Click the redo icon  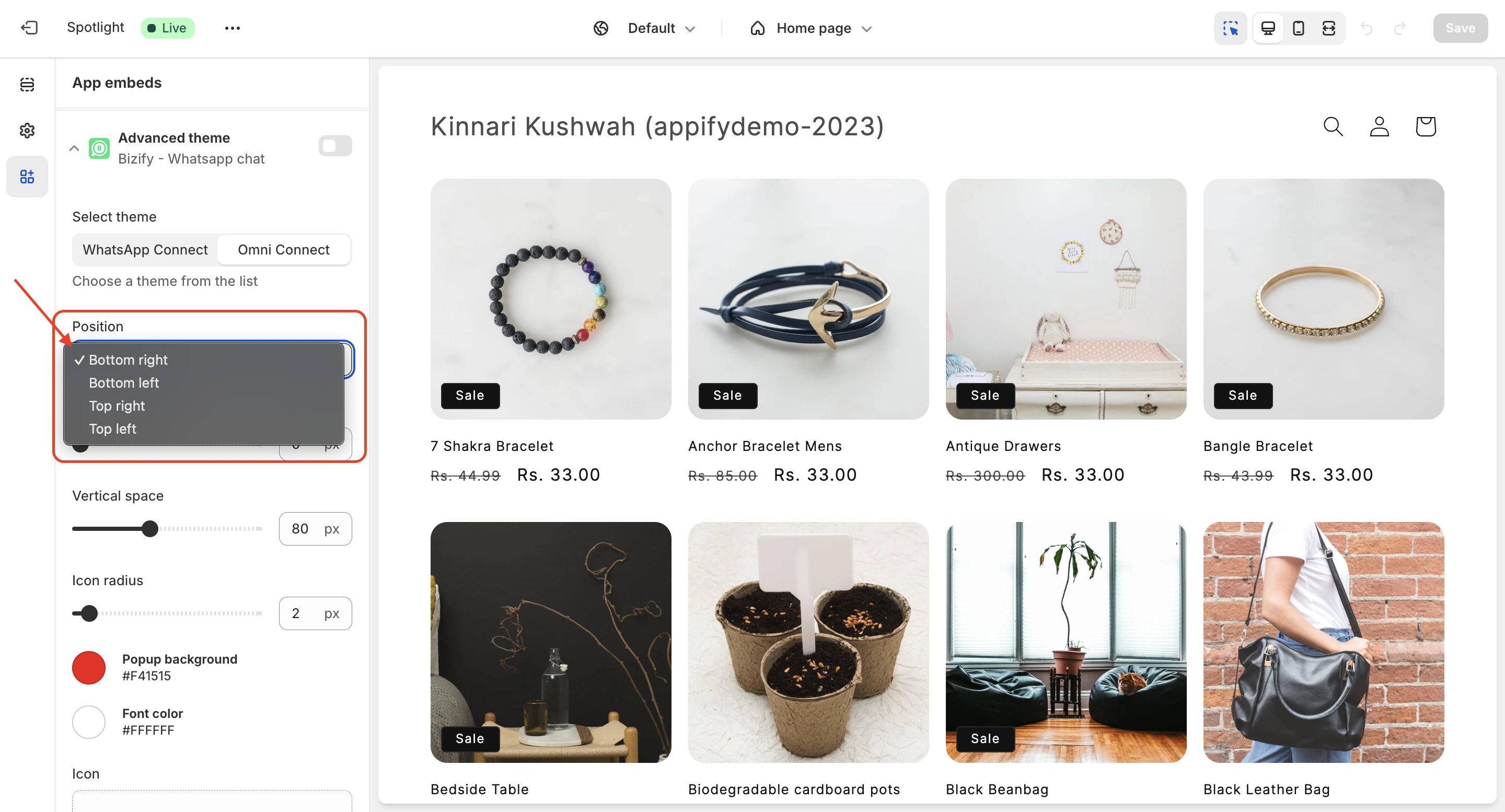click(x=1400, y=27)
